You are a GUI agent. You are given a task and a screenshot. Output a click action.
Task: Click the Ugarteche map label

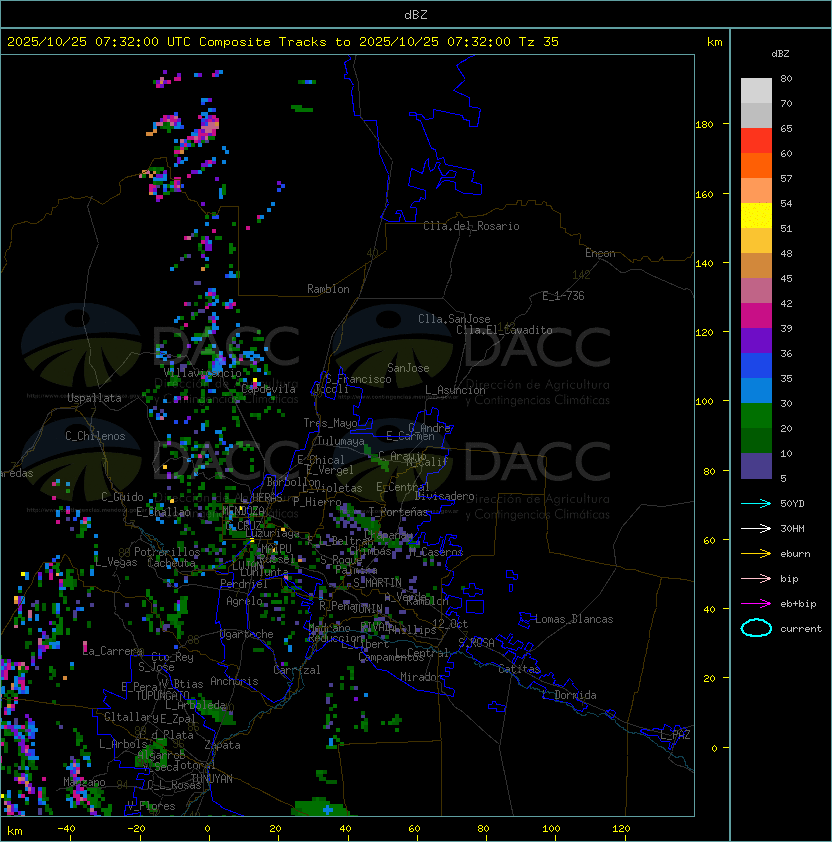247,634
